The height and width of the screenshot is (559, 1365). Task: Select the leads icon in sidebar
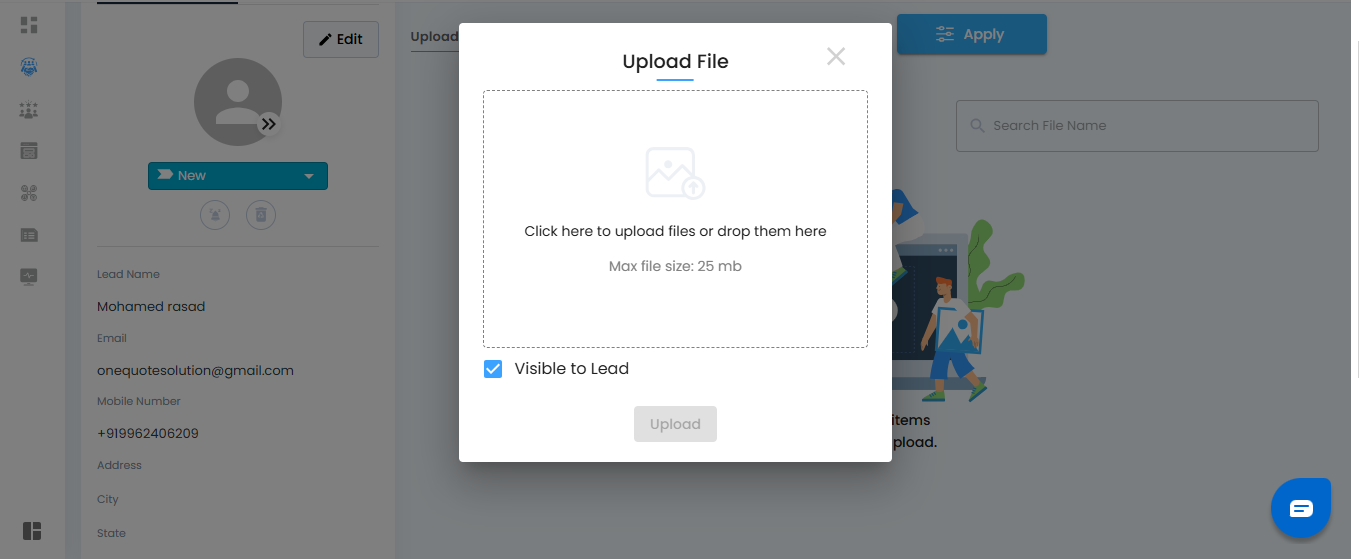[29, 67]
